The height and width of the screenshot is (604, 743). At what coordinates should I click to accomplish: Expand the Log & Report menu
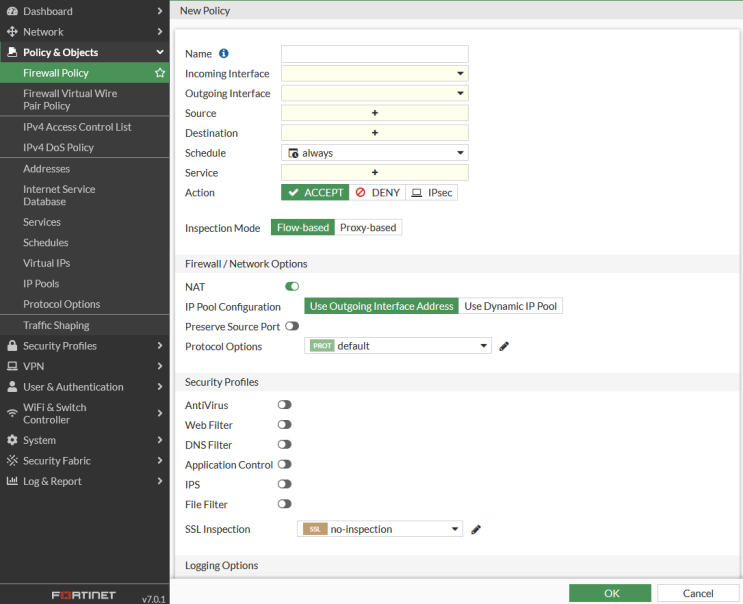coord(84,481)
